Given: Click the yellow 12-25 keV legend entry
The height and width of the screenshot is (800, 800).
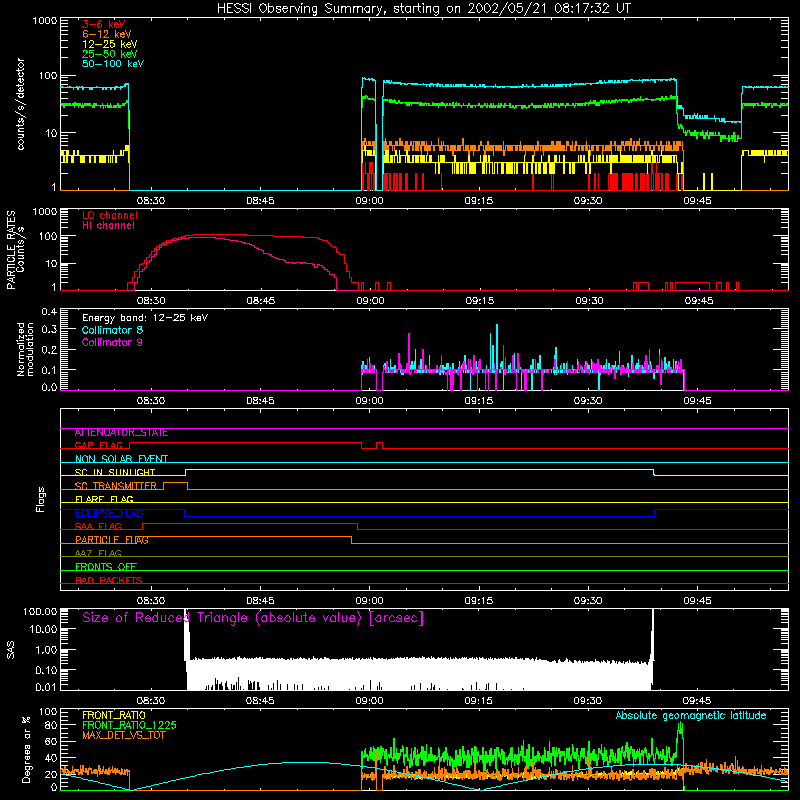Looking at the screenshot, I should [x=110, y=44].
